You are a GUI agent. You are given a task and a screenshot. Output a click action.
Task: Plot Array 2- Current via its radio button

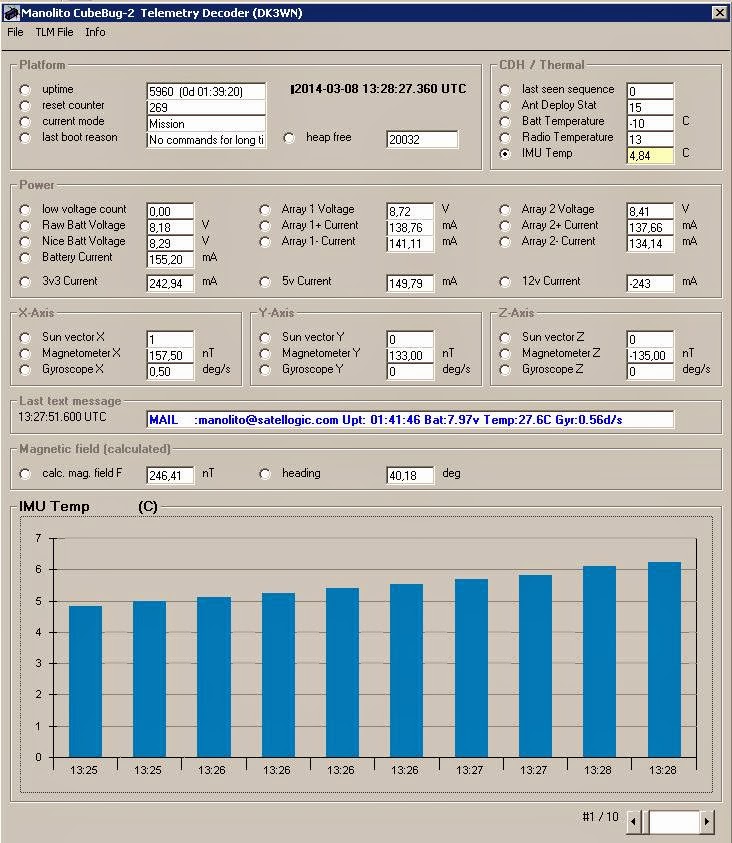[x=505, y=242]
